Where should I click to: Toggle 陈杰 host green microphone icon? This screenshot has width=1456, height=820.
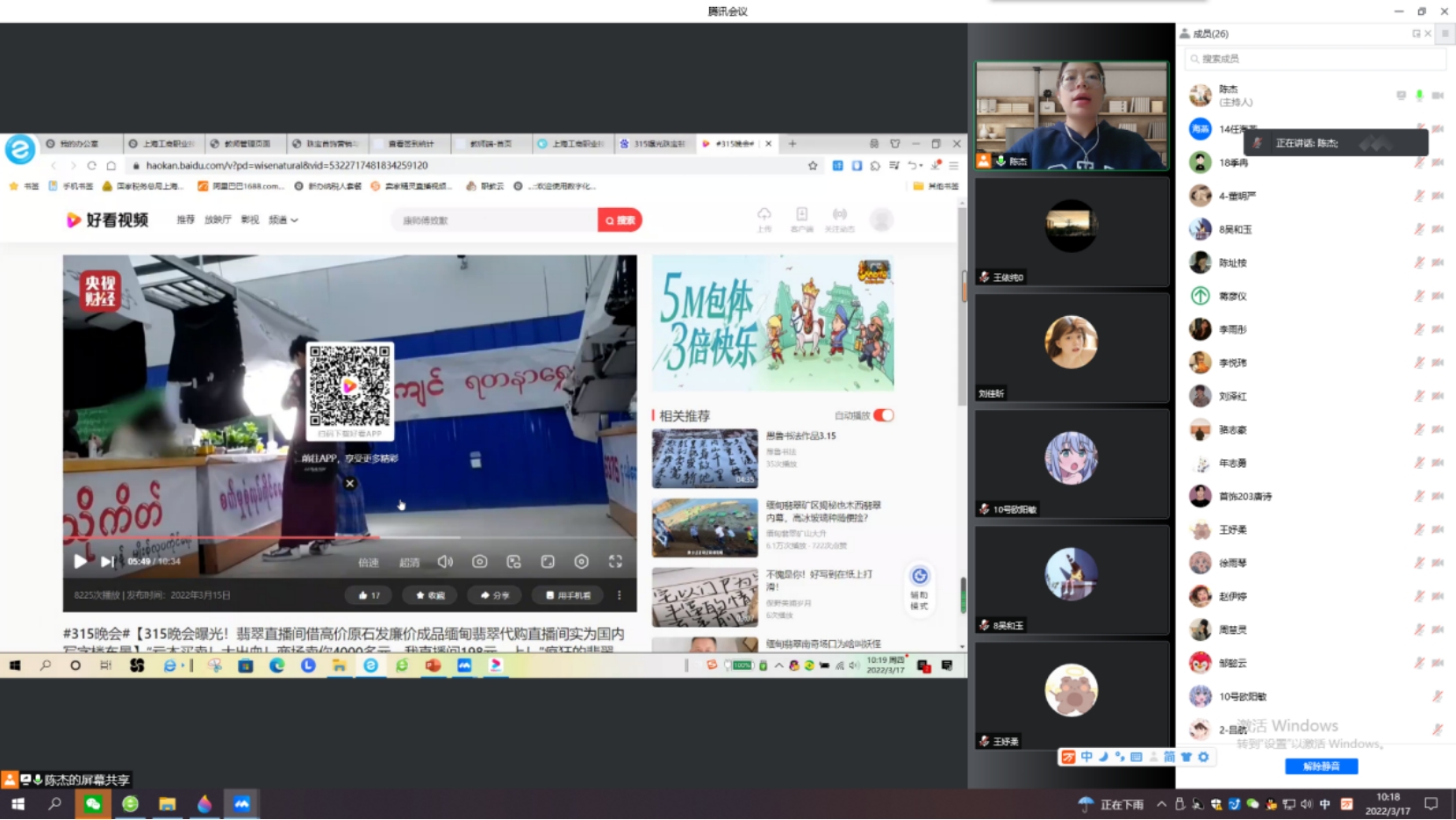1419,95
